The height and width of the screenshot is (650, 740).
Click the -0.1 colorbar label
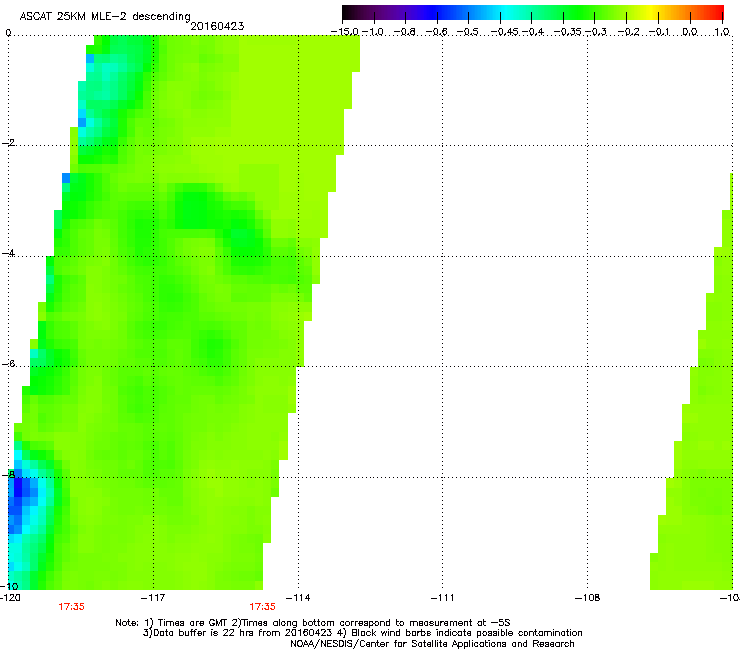pyautogui.click(x=660, y=32)
